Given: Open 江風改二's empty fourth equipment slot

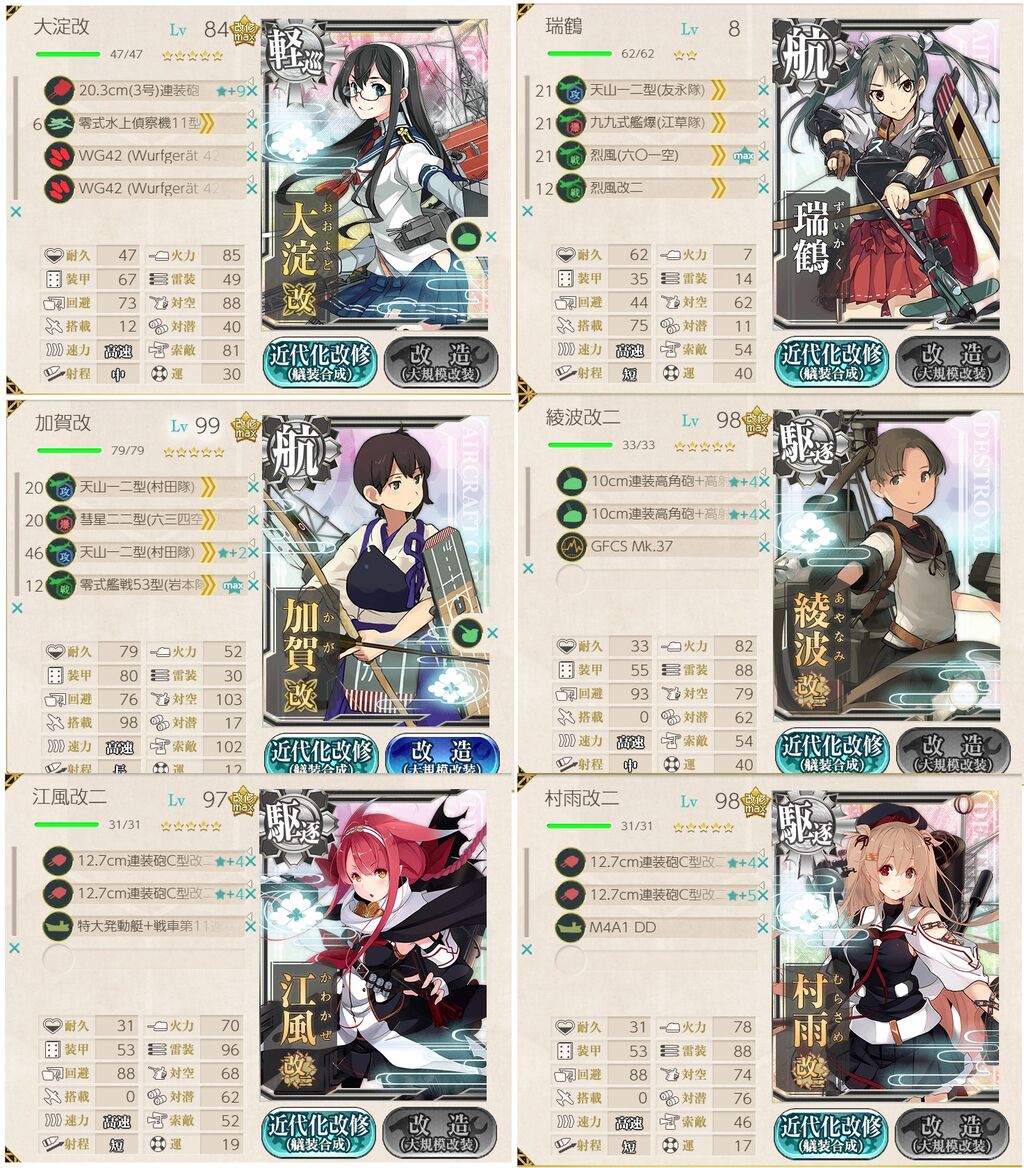Looking at the screenshot, I should [x=144, y=959].
